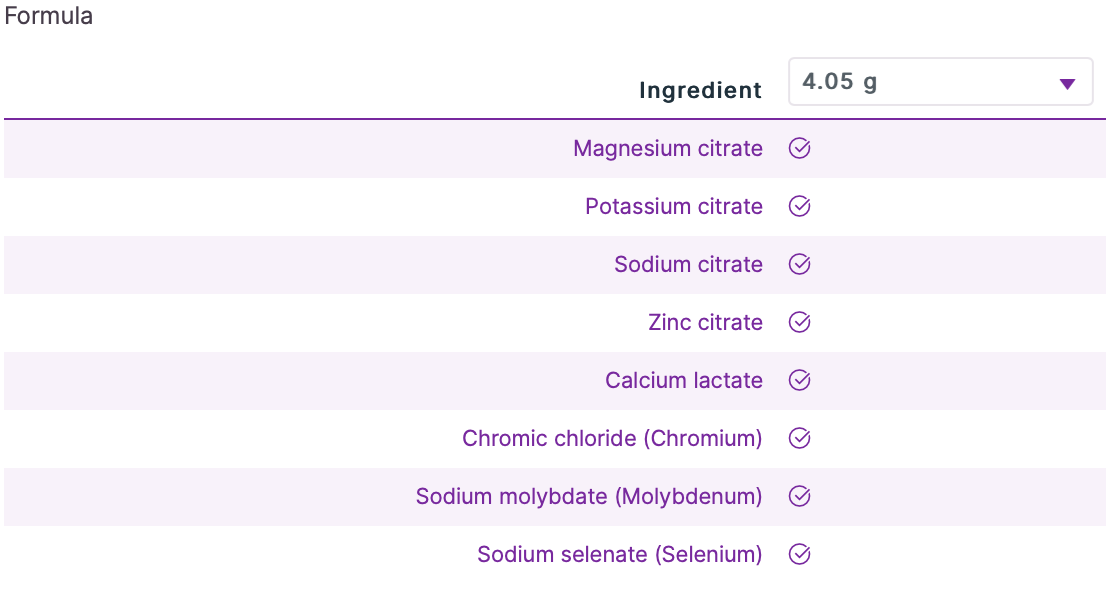Open Sodium molybdate (Molybdenum) link
The height and width of the screenshot is (602, 1120).
(x=589, y=497)
